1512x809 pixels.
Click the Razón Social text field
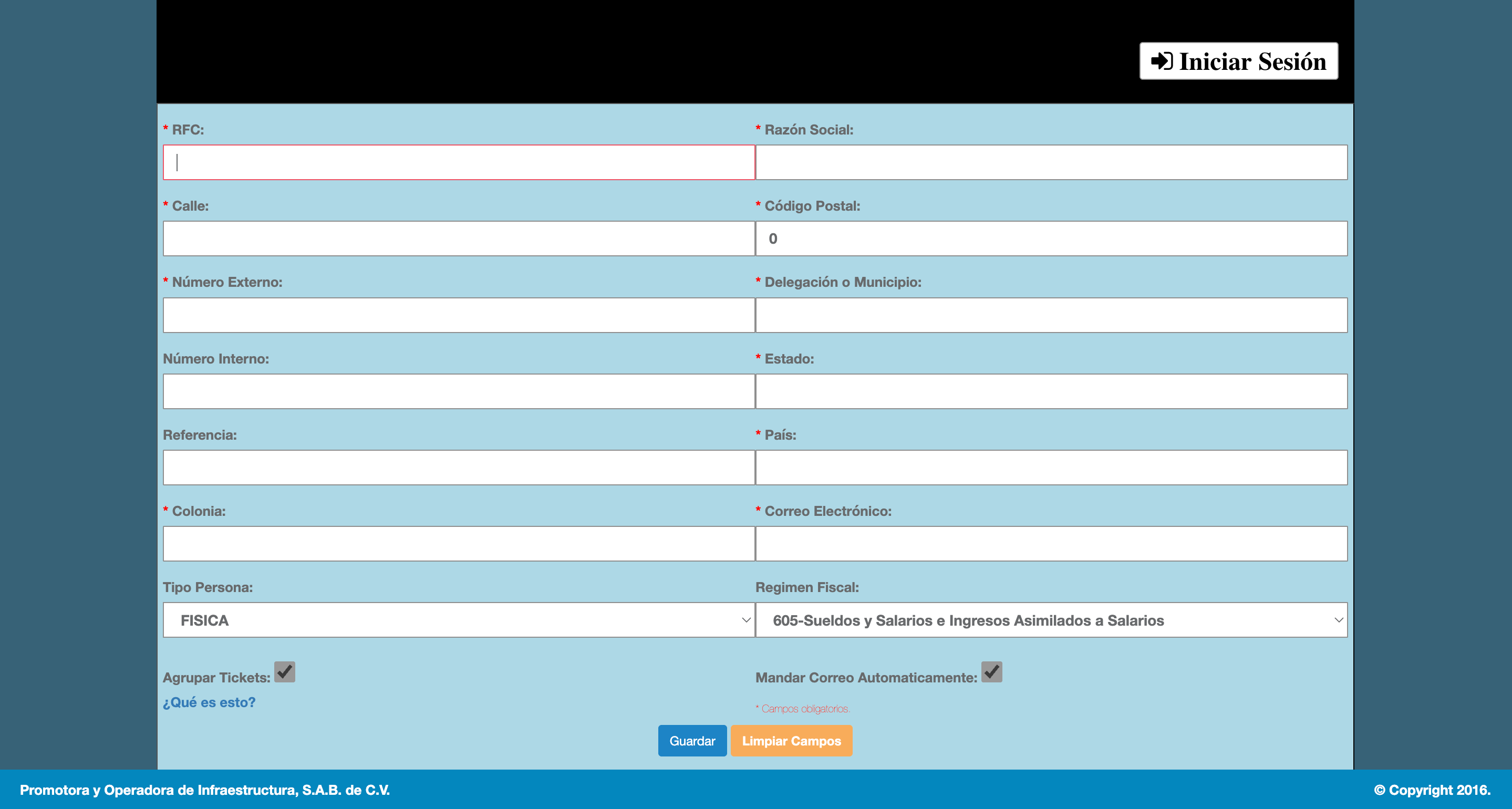1051,163
